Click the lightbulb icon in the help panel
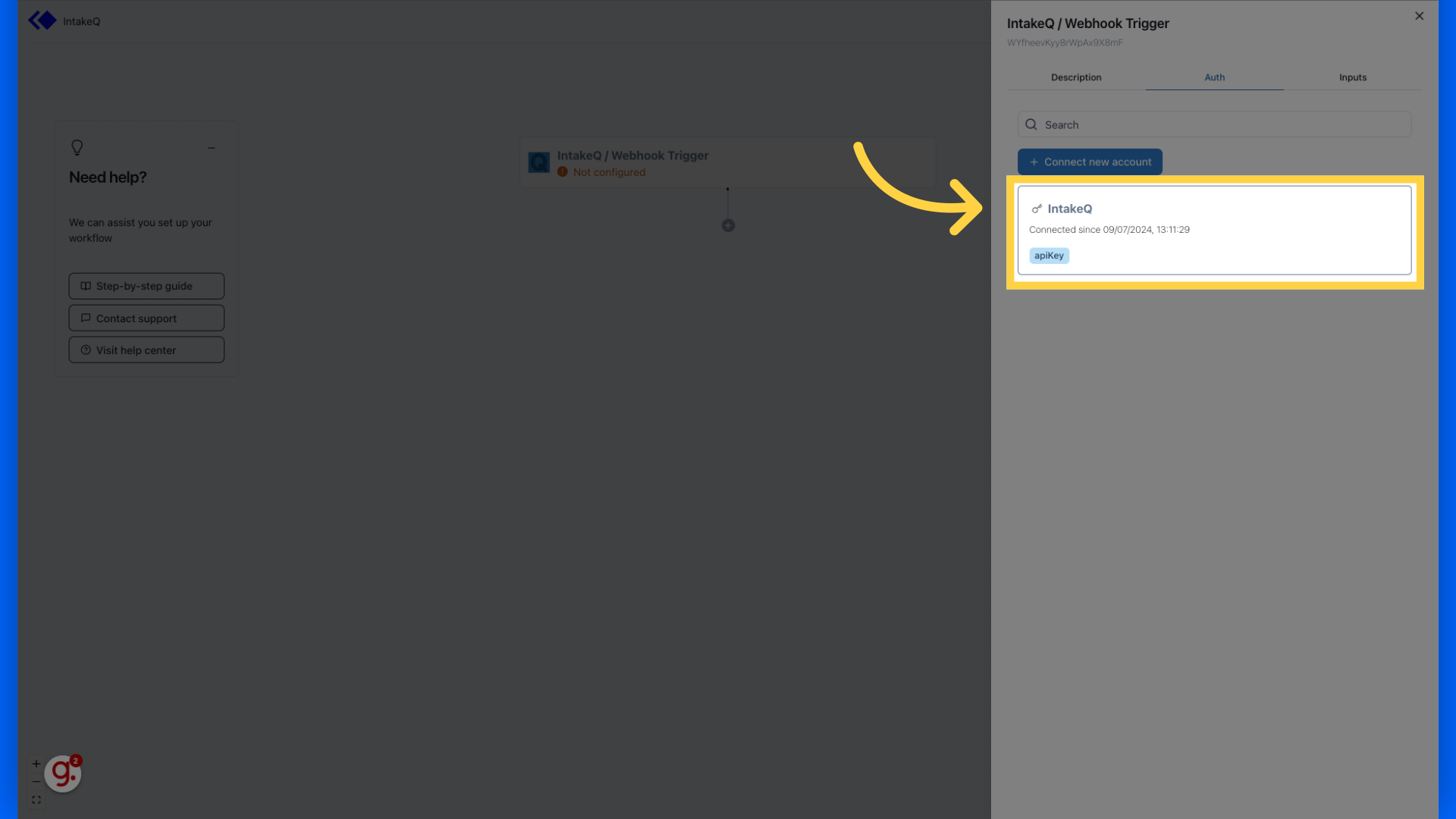This screenshot has width=1456, height=819. pyautogui.click(x=77, y=147)
